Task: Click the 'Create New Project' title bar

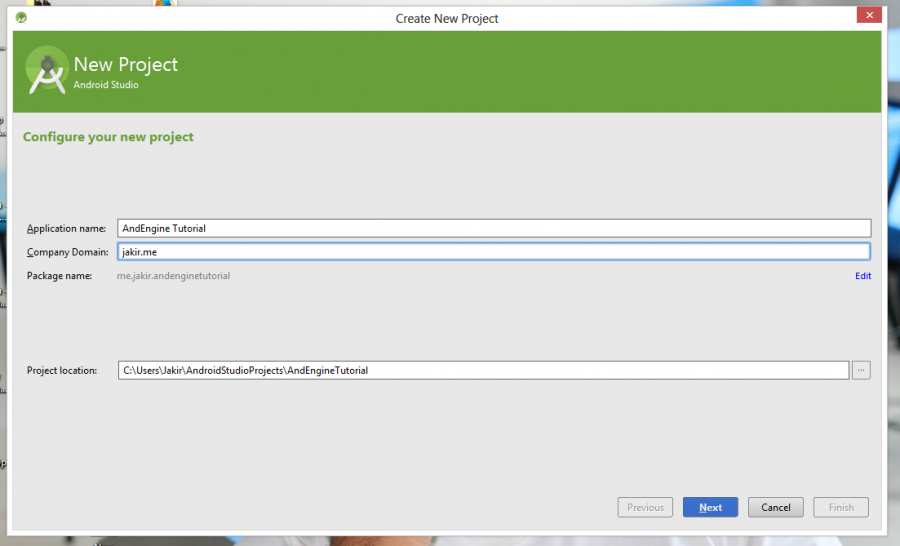Action: 447,18
